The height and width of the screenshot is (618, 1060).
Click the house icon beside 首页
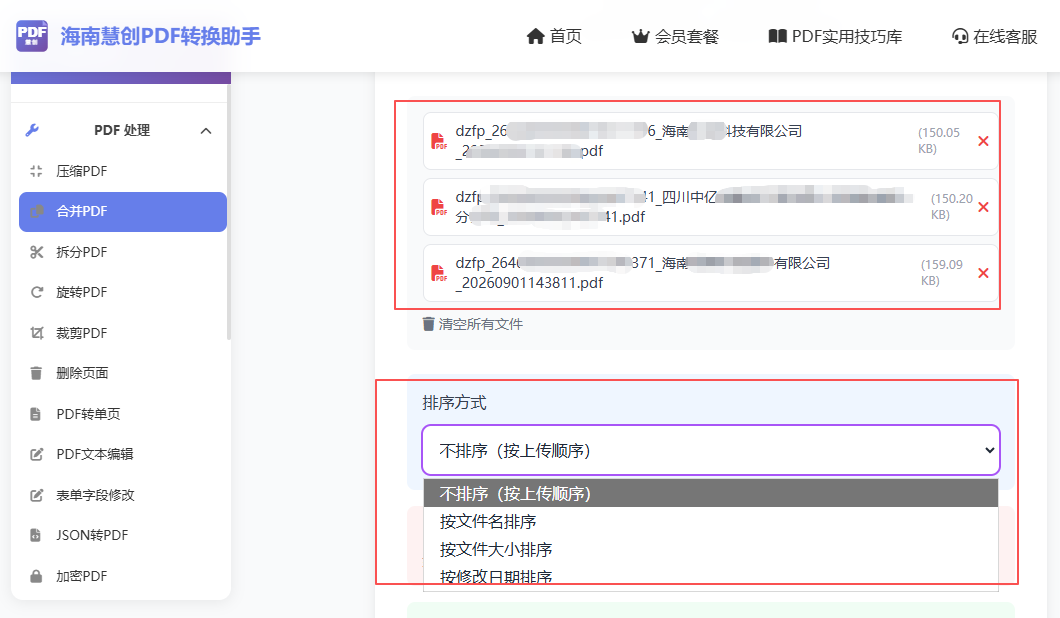point(535,37)
